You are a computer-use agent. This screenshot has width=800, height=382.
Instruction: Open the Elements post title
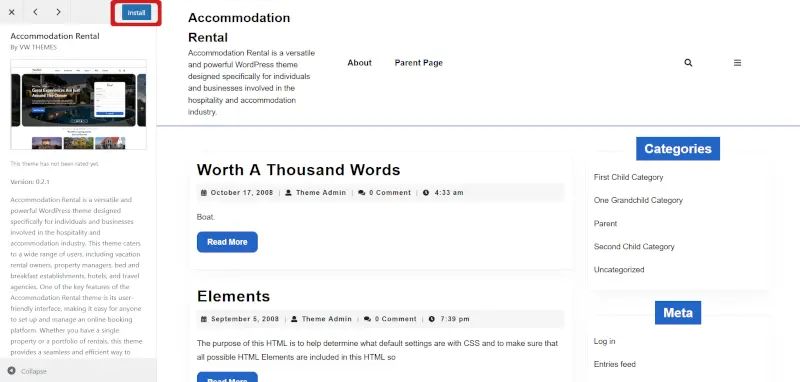(233, 296)
